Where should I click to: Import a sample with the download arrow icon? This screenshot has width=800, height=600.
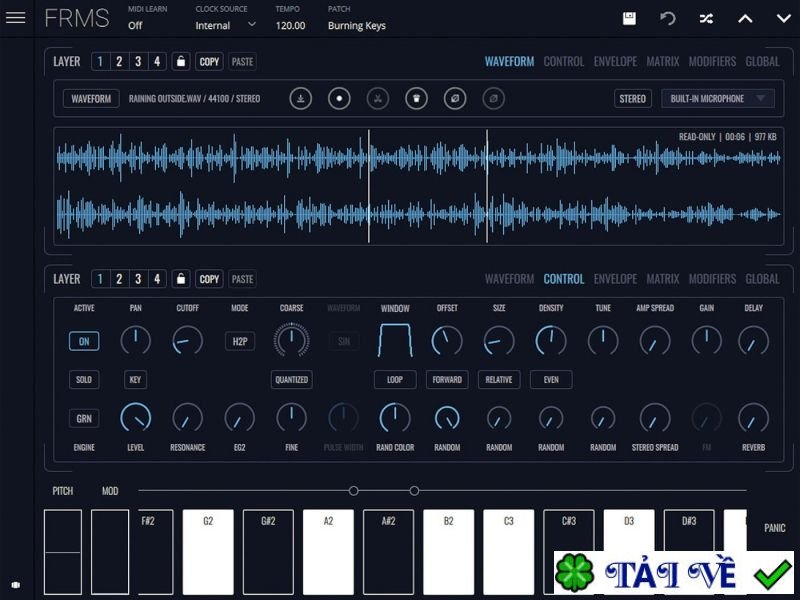[301, 99]
